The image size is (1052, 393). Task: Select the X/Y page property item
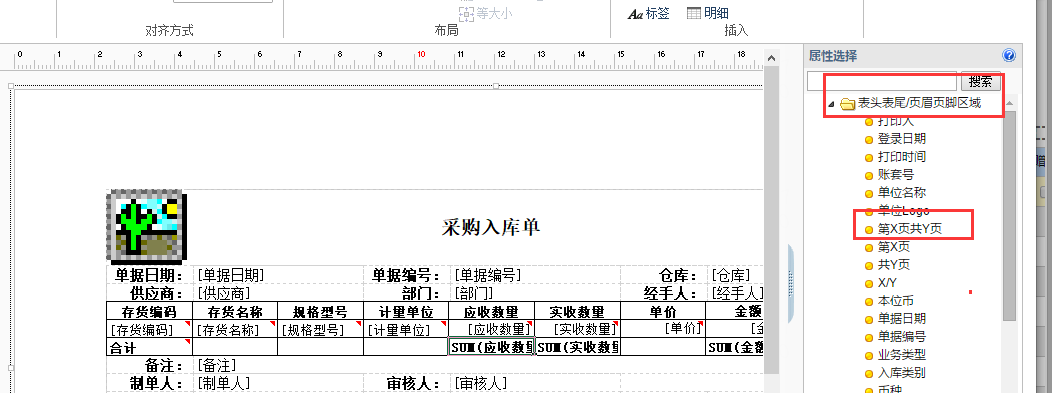pyautogui.click(x=881, y=283)
